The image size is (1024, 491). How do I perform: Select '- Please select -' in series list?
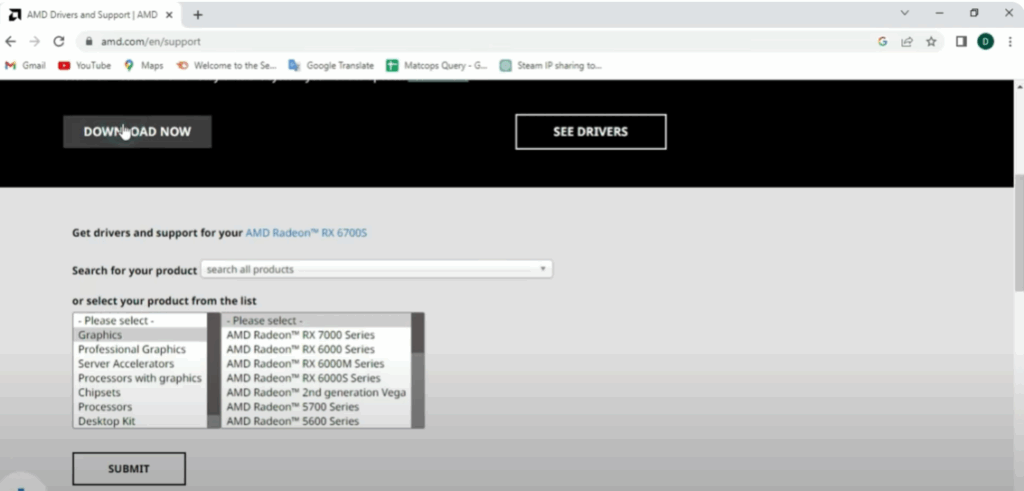pos(317,321)
